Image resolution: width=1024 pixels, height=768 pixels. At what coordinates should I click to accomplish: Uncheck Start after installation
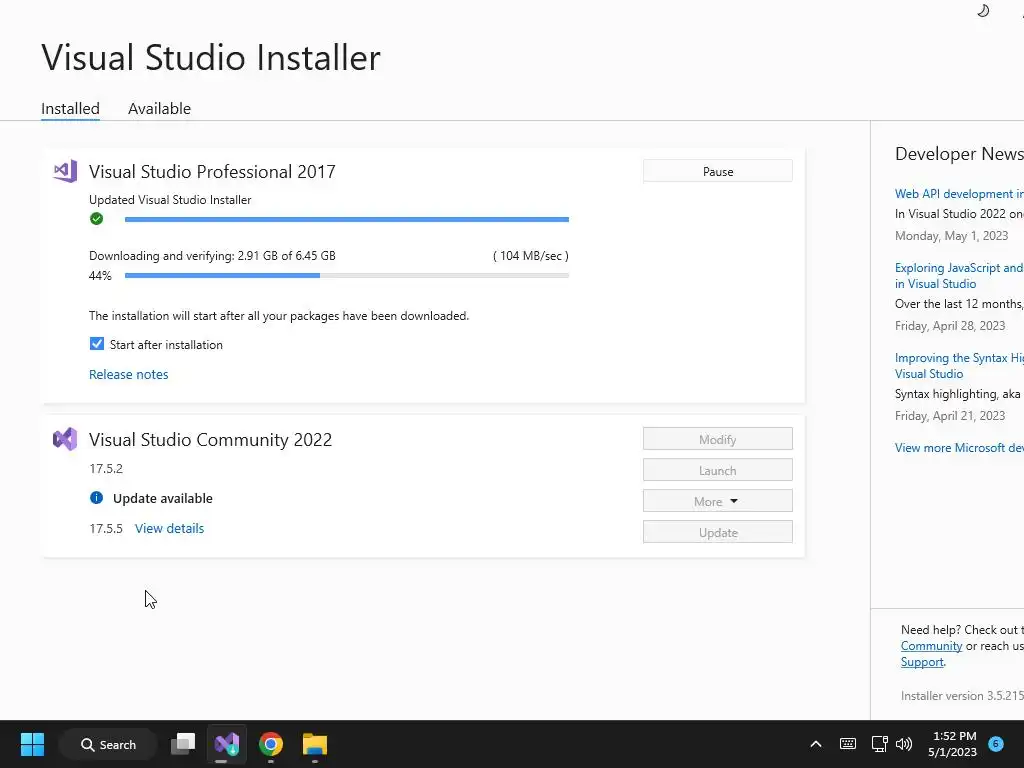tap(97, 344)
